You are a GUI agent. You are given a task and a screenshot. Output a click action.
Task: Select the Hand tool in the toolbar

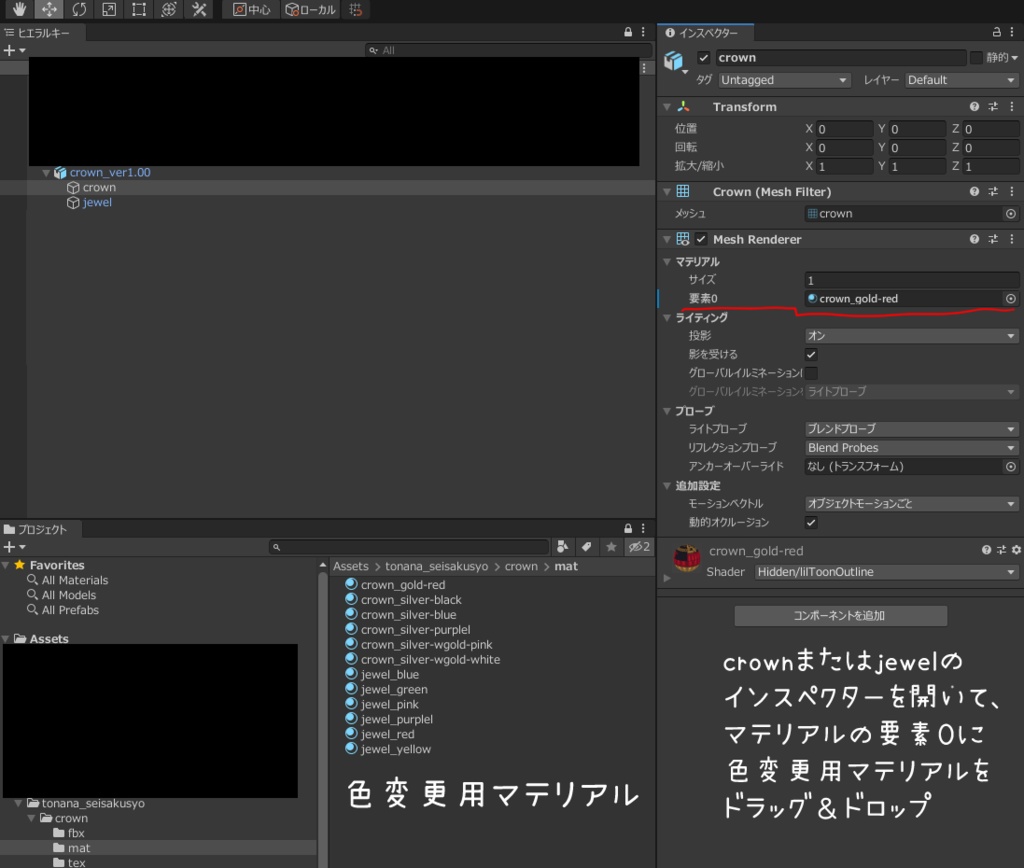pyautogui.click(x=18, y=10)
